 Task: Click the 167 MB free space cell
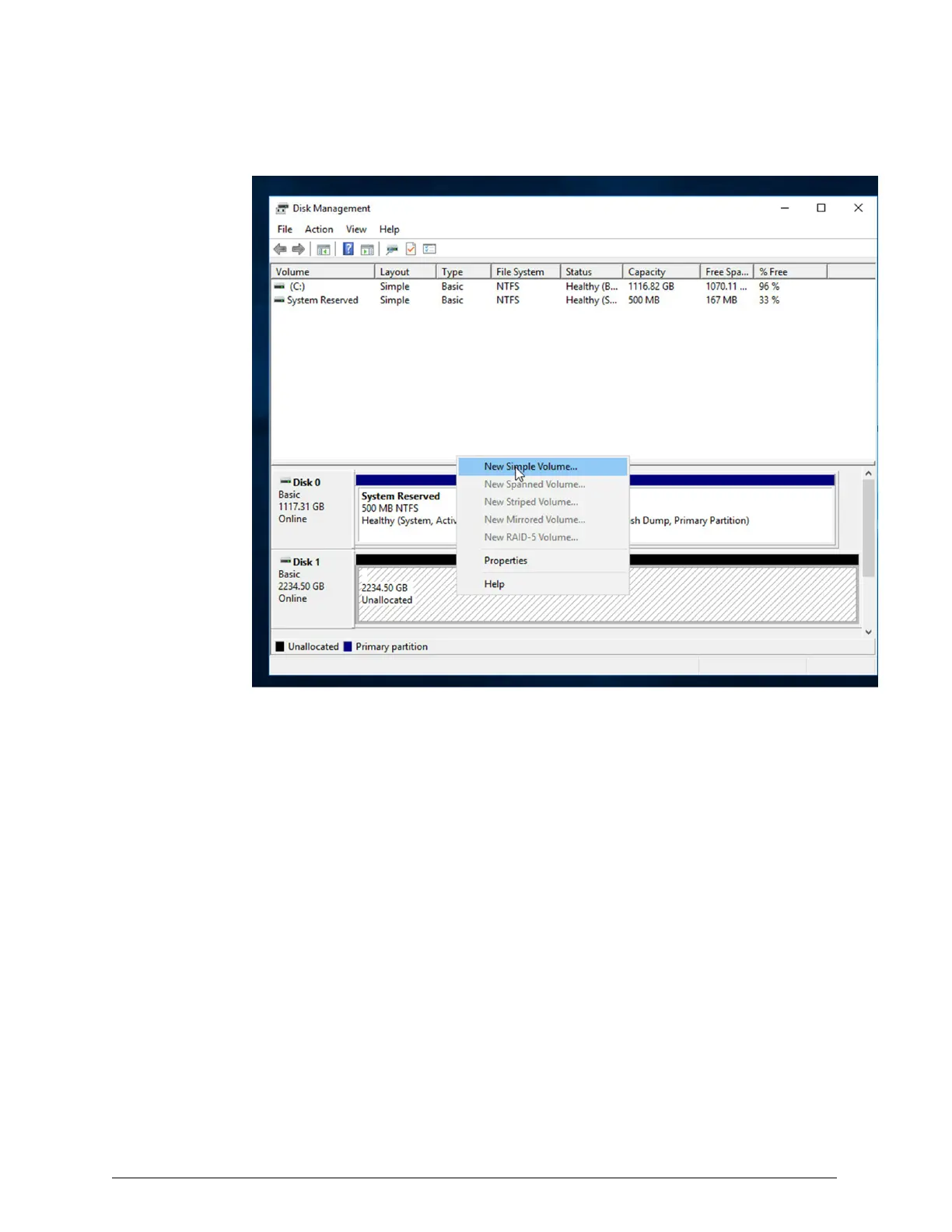pyautogui.click(x=721, y=300)
